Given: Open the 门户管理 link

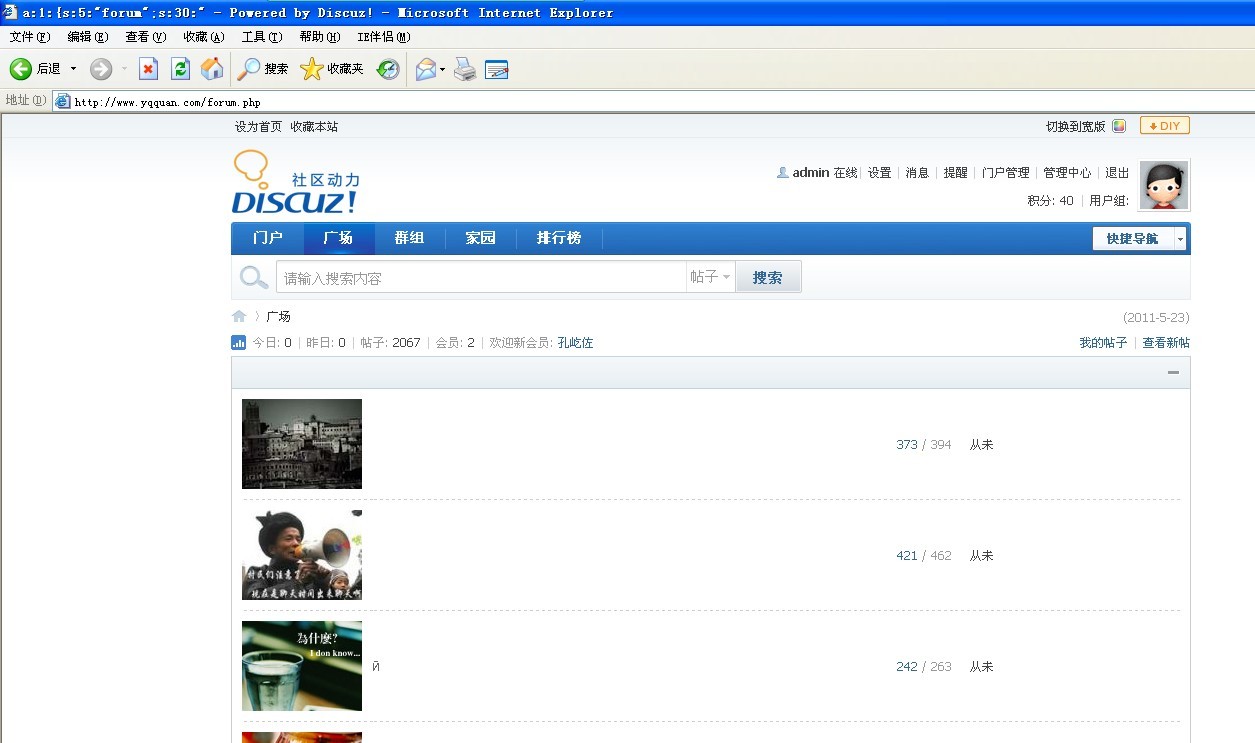Looking at the screenshot, I should [x=1005, y=173].
